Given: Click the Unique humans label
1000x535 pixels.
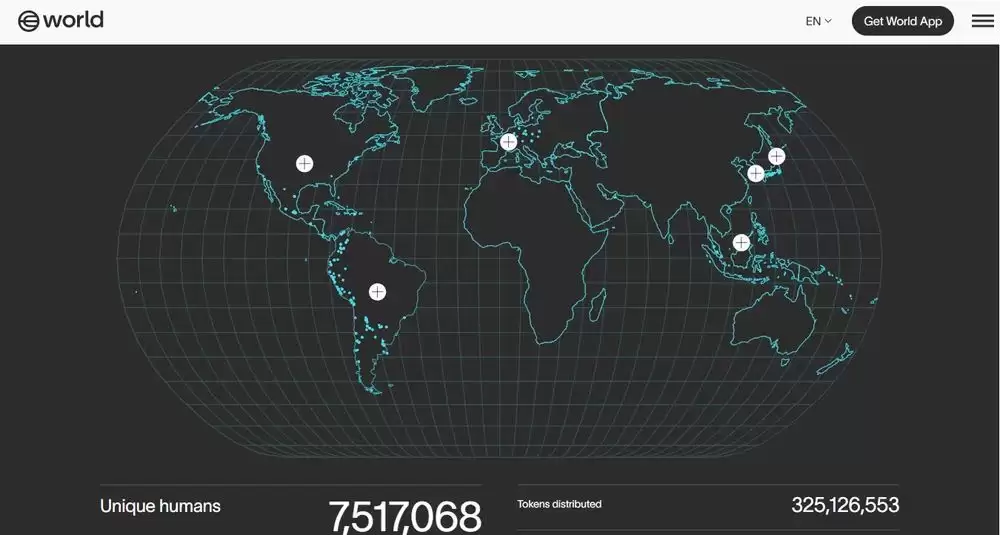Looking at the screenshot, I should (160, 506).
